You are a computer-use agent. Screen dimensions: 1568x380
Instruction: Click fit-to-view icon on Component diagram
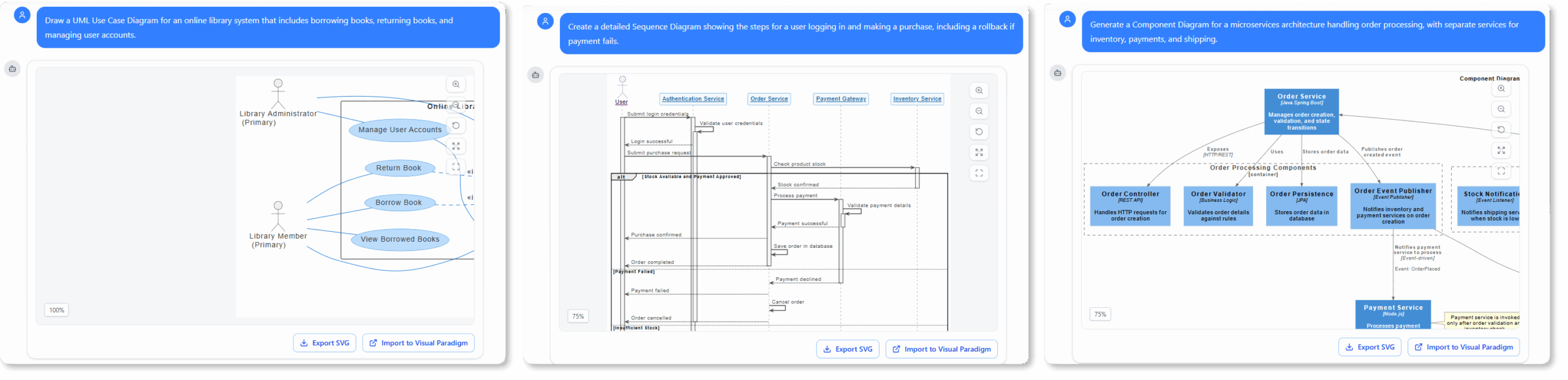click(x=1501, y=150)
